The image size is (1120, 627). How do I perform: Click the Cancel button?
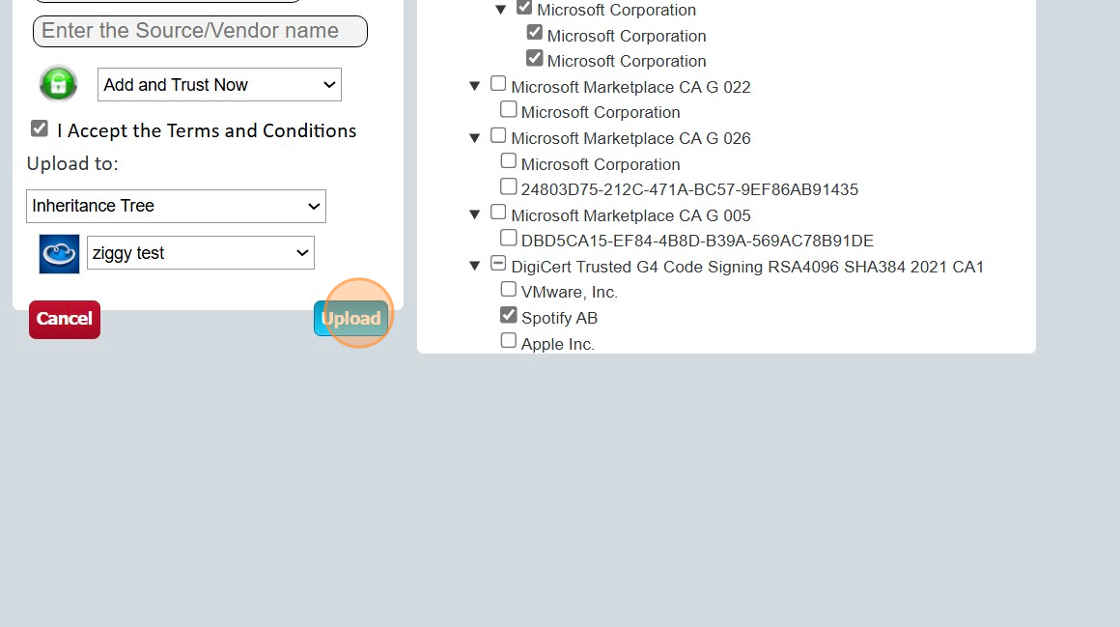64,318
